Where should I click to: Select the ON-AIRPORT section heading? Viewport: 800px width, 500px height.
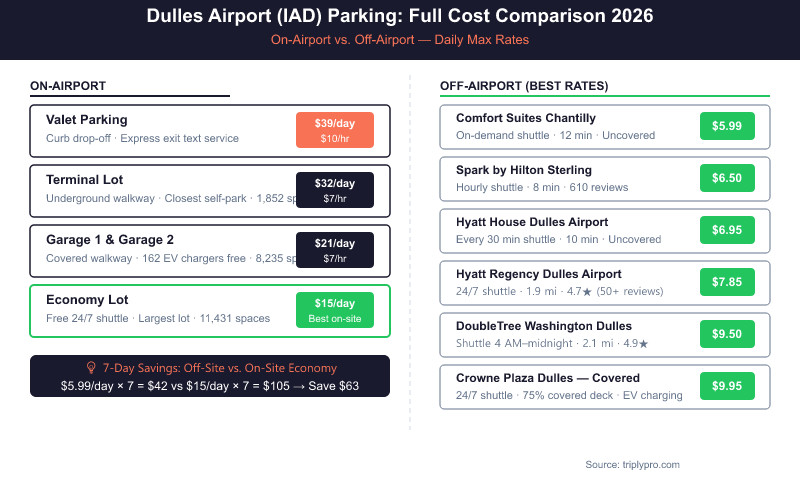[68, 86]
